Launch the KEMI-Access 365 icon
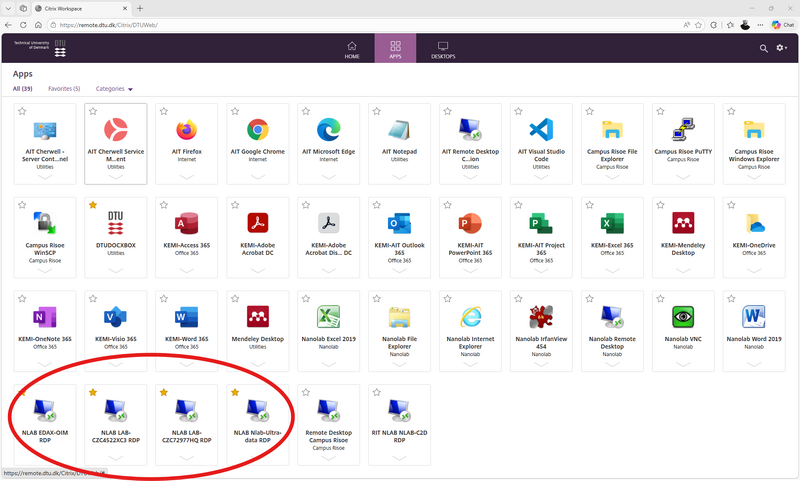 tap(187, 223)
